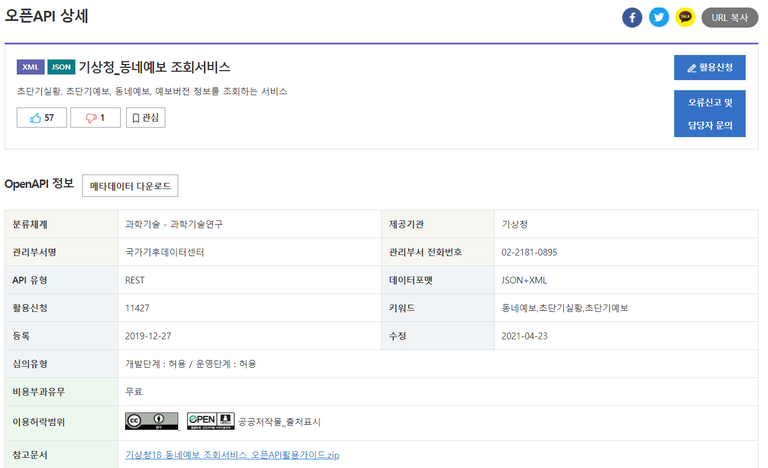Click the 활용신청 apply button

(710, 68)
